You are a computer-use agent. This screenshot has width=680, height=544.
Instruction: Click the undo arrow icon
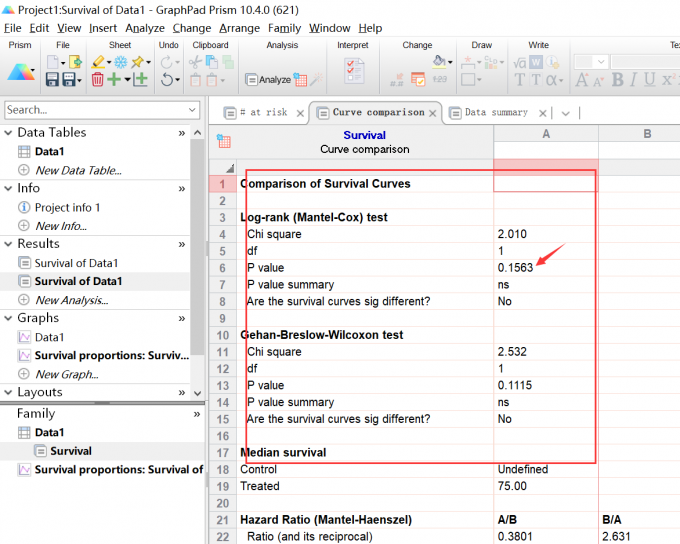(167, 79)
